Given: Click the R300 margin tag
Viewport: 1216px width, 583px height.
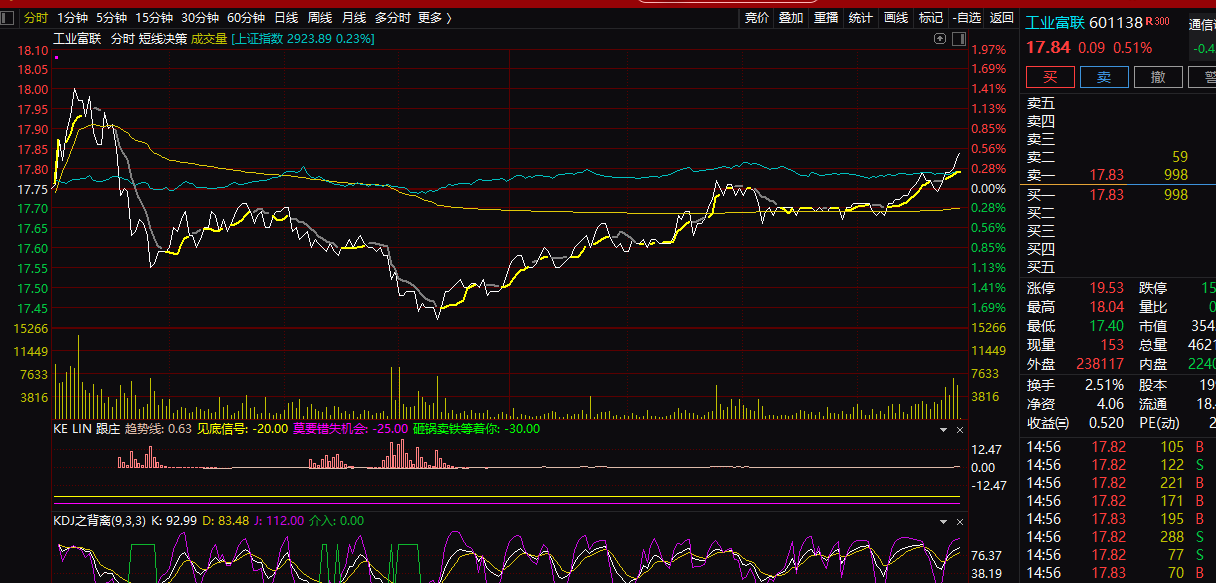Looking at the screenshot, I should [1157, 21].
